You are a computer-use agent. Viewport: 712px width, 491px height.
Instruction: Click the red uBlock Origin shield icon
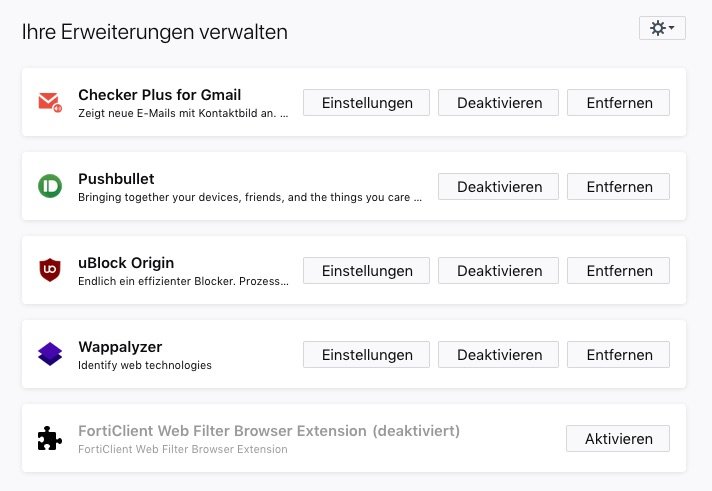click(49, 270)
